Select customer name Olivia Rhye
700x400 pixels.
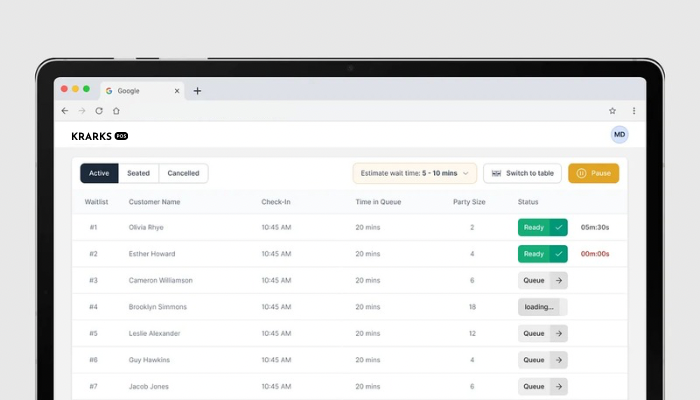tap(146, 227)
